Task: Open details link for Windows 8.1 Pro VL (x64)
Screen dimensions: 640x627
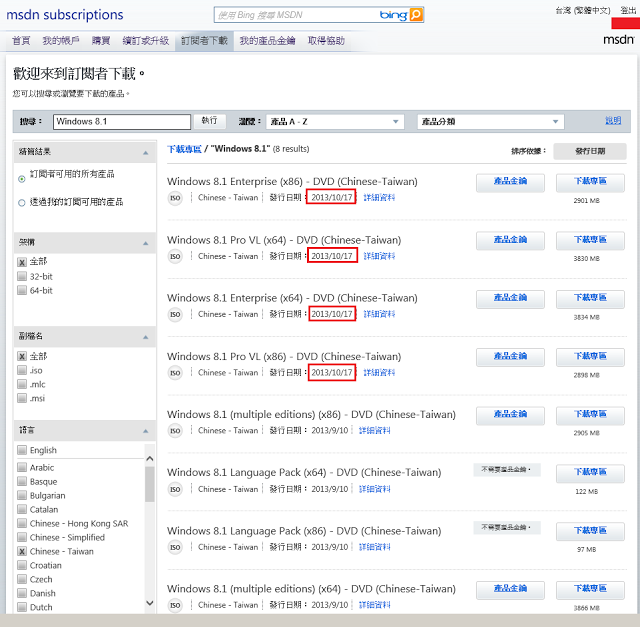Action: (379, 256)
